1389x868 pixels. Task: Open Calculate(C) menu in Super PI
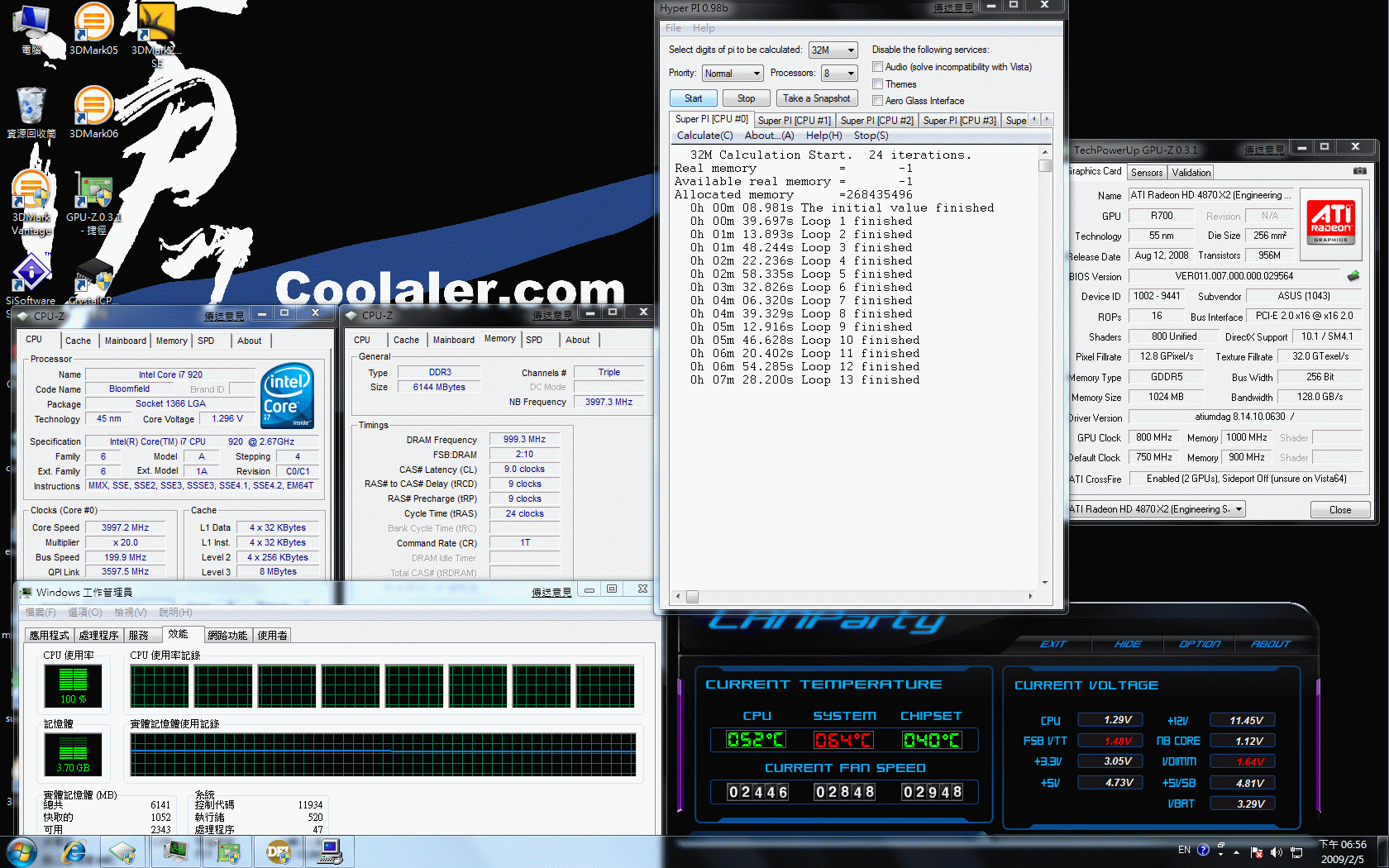[x=704, y=136]
